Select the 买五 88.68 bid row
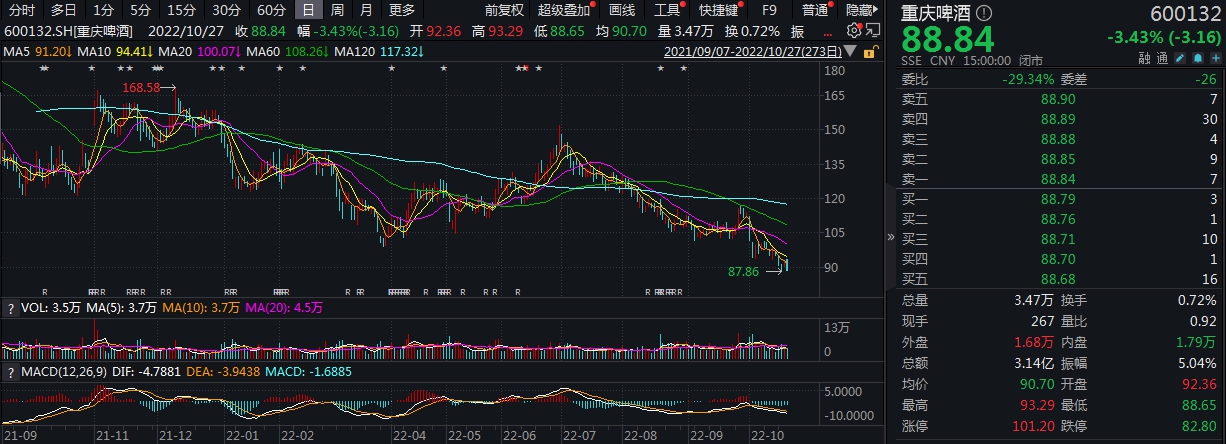Image resolution: width=1226 pixels, height=444 pixels. 1060,280
